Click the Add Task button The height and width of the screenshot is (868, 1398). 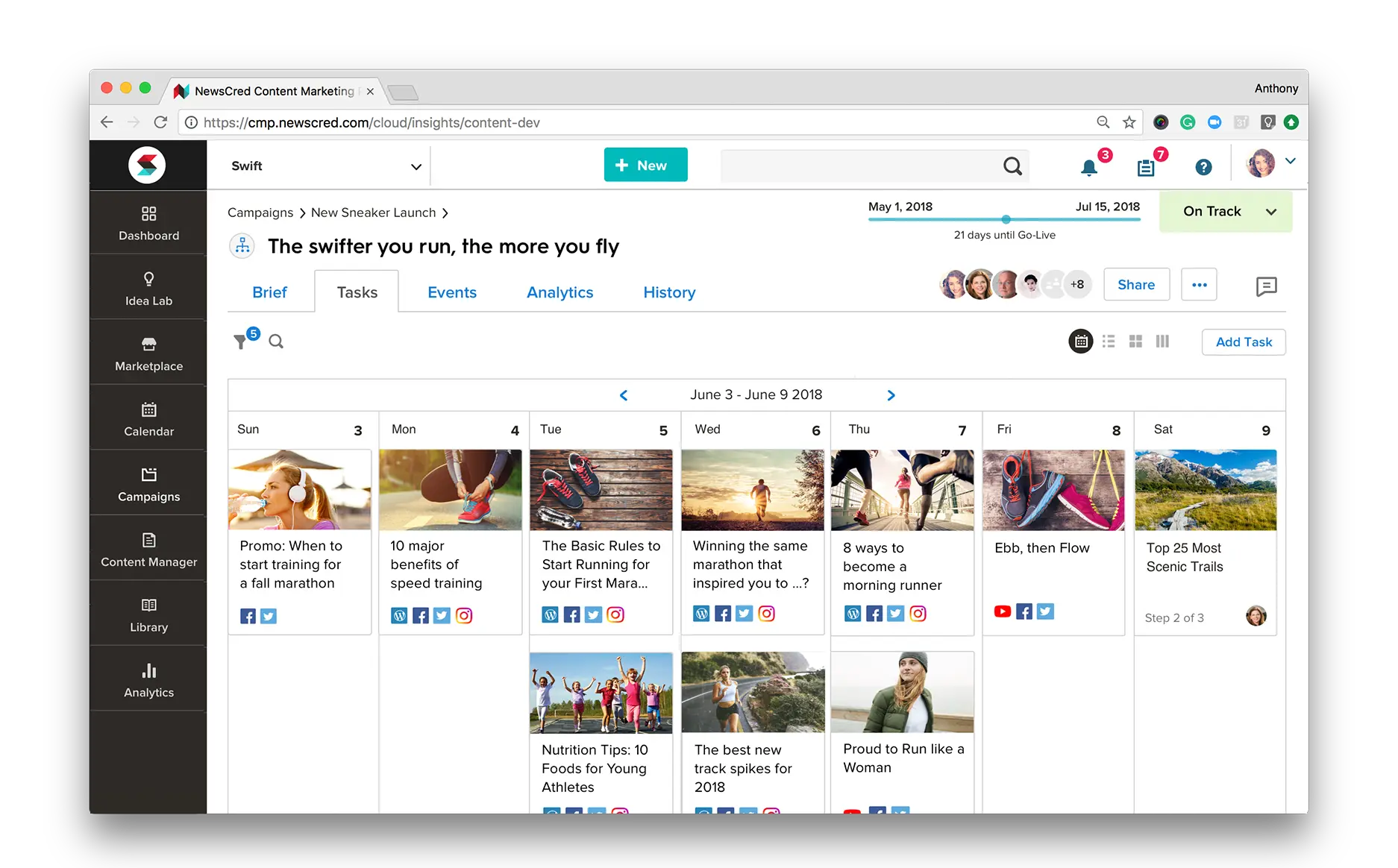1244,342
